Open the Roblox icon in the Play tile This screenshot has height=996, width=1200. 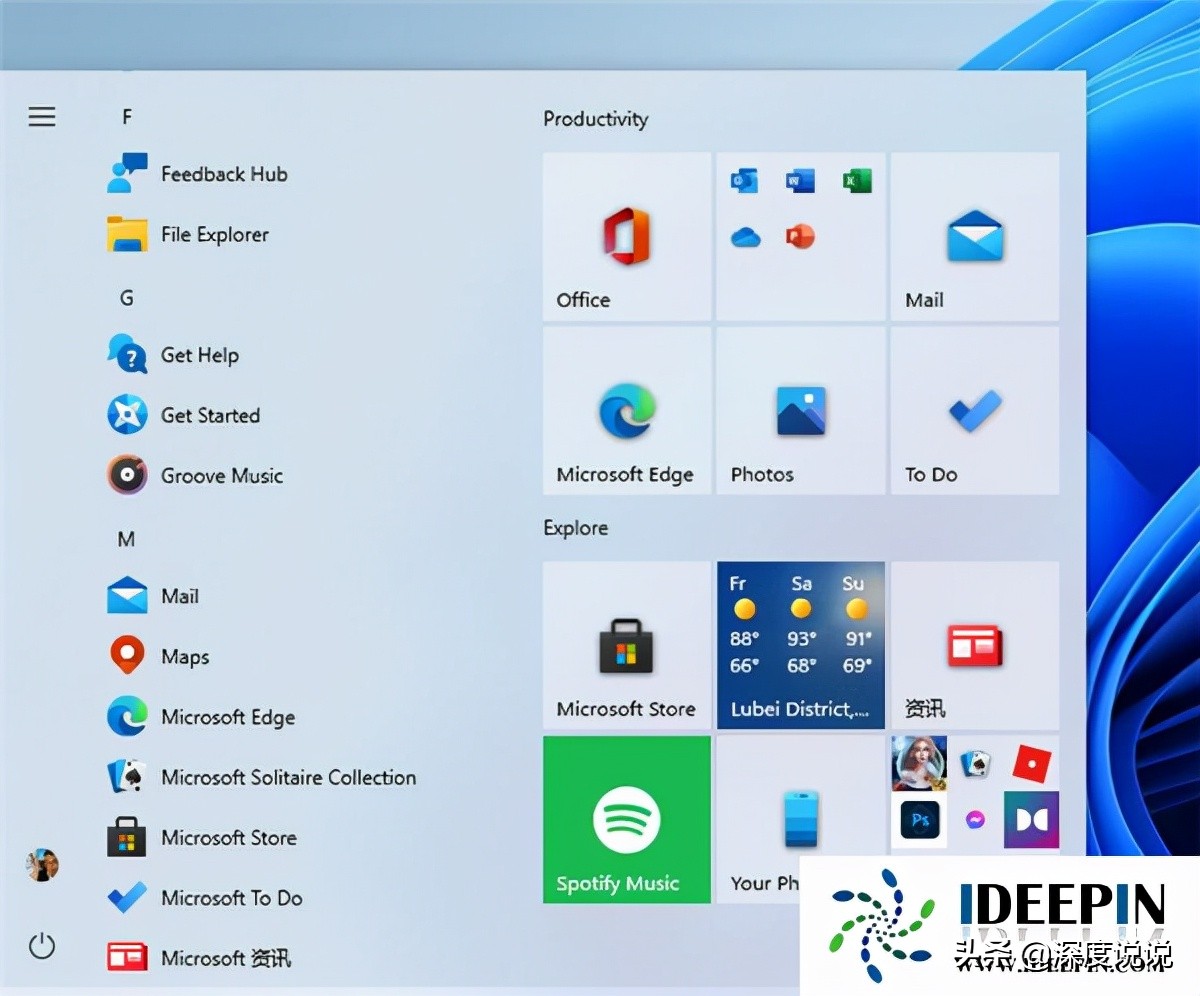[x=1031, y=764]
